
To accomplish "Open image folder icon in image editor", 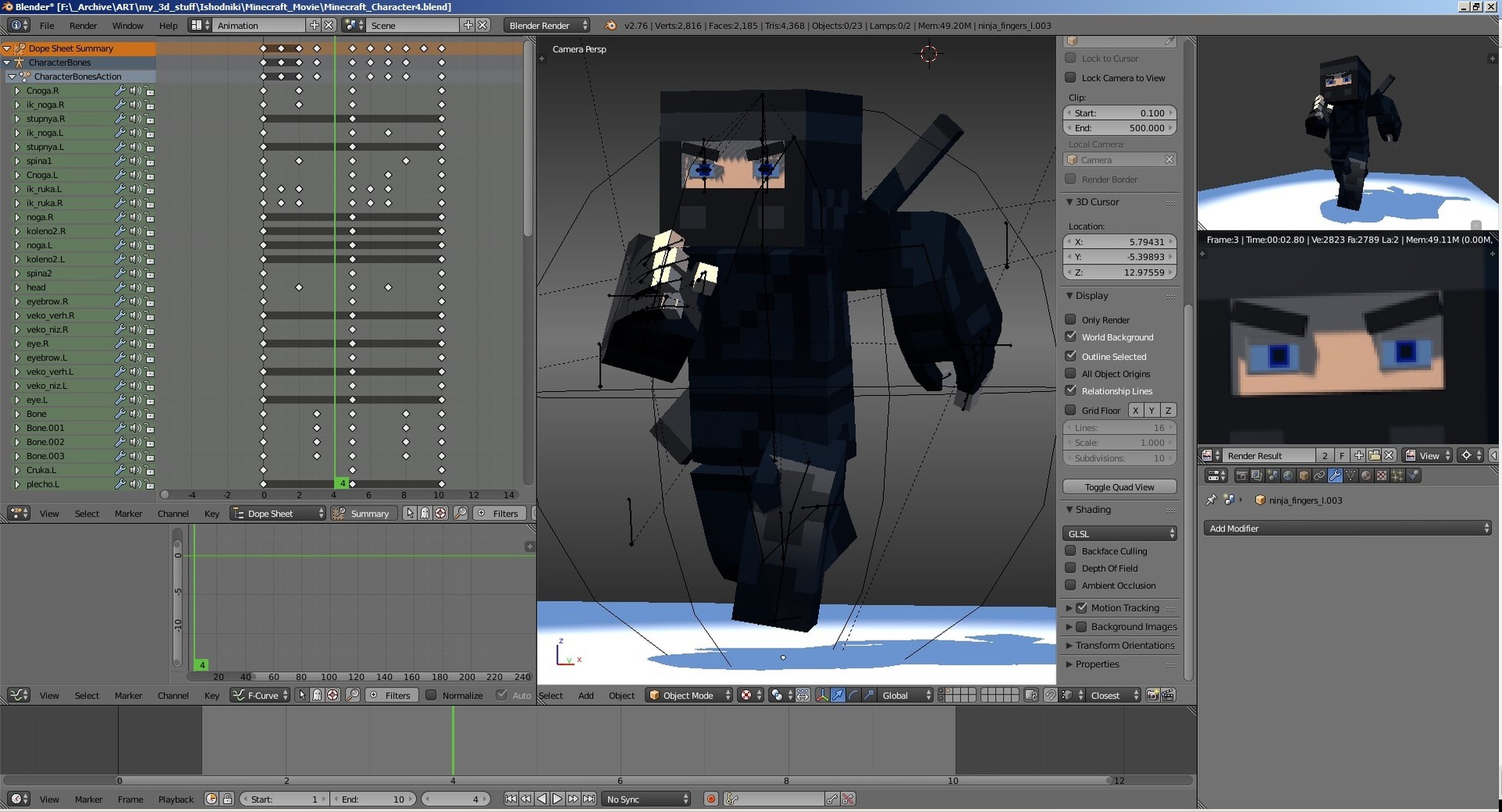I will (1374, 455).
